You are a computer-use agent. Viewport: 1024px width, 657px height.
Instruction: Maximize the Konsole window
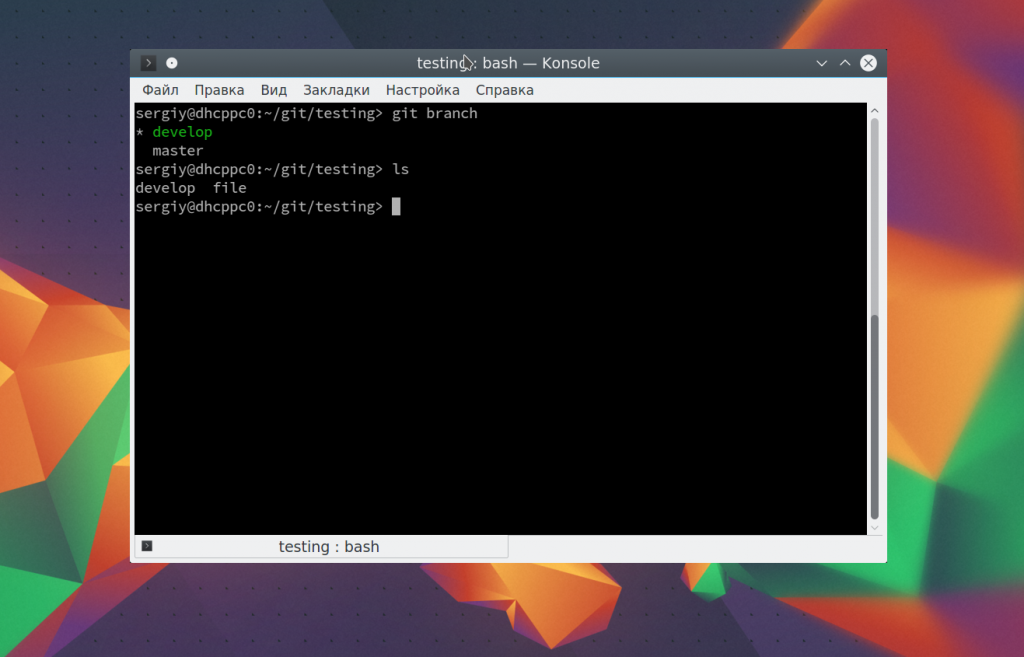pyautogui.click(x=845, y=63)
